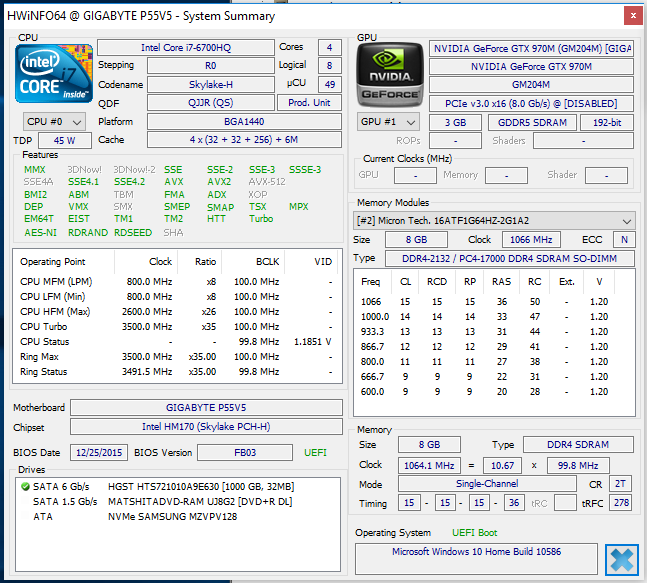Click the empty tRC timing field

tap(565, 503)
